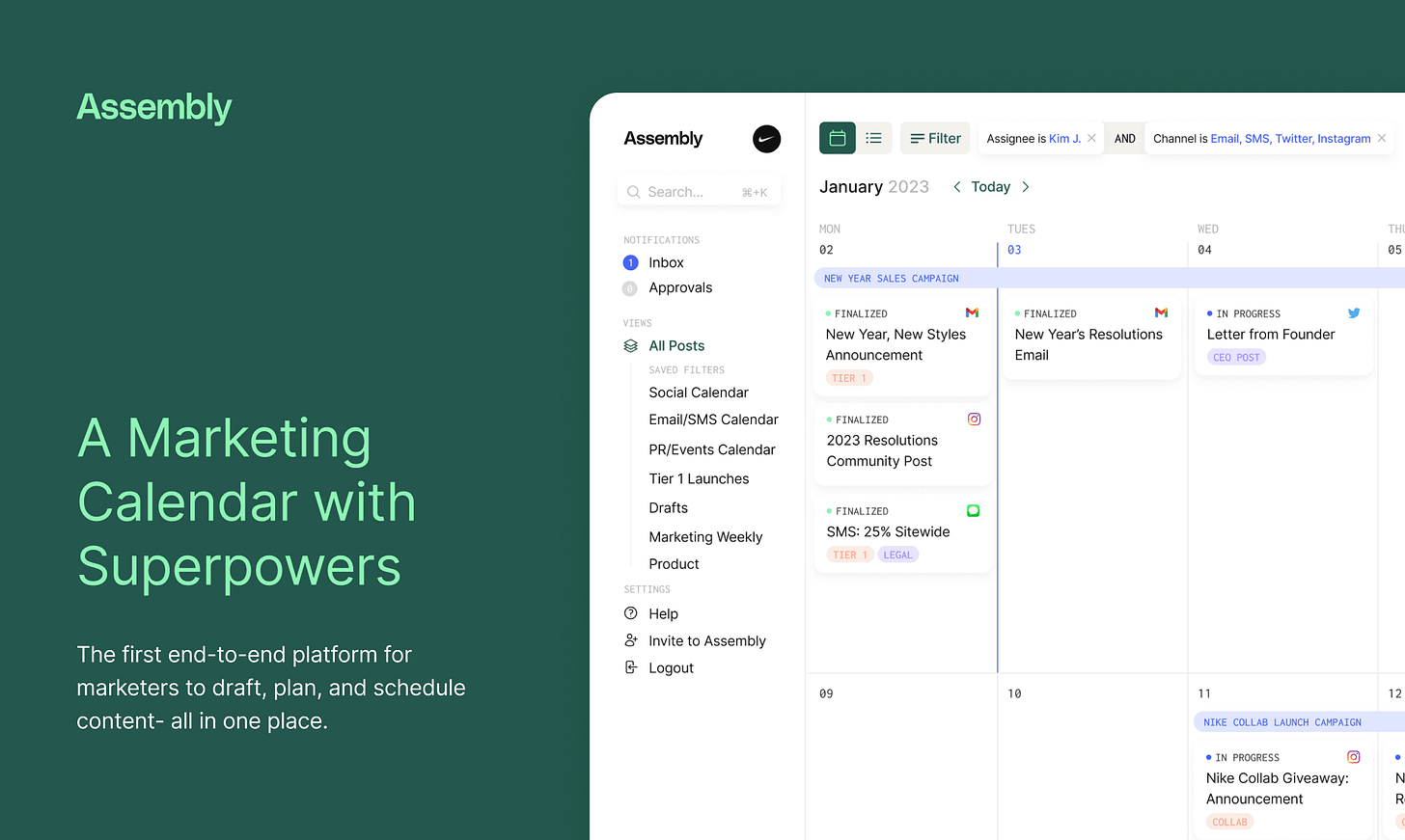
Task: Switch to calendar view icon
Action: [x=837, y=138]
